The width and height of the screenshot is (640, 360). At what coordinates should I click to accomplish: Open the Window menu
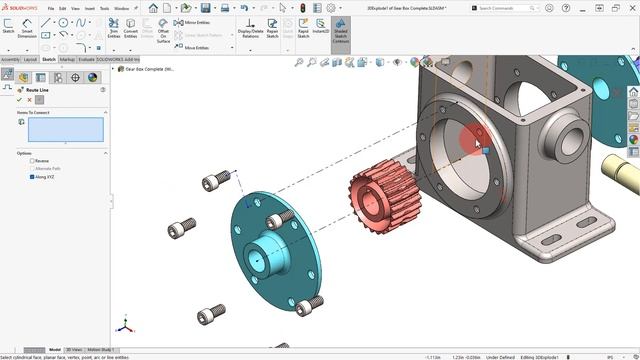121,9
